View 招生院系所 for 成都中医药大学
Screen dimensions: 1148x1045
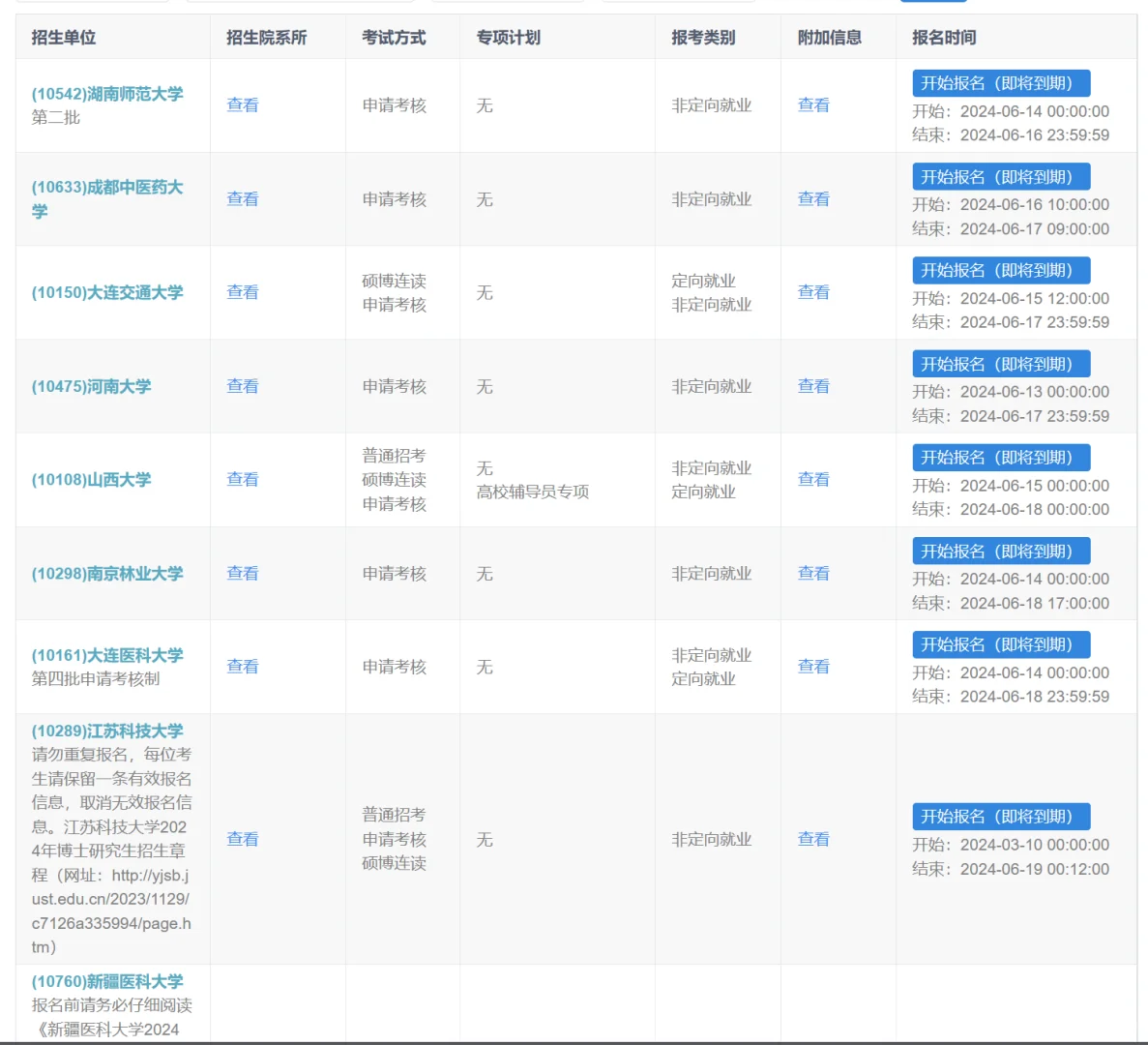[243, 198]
